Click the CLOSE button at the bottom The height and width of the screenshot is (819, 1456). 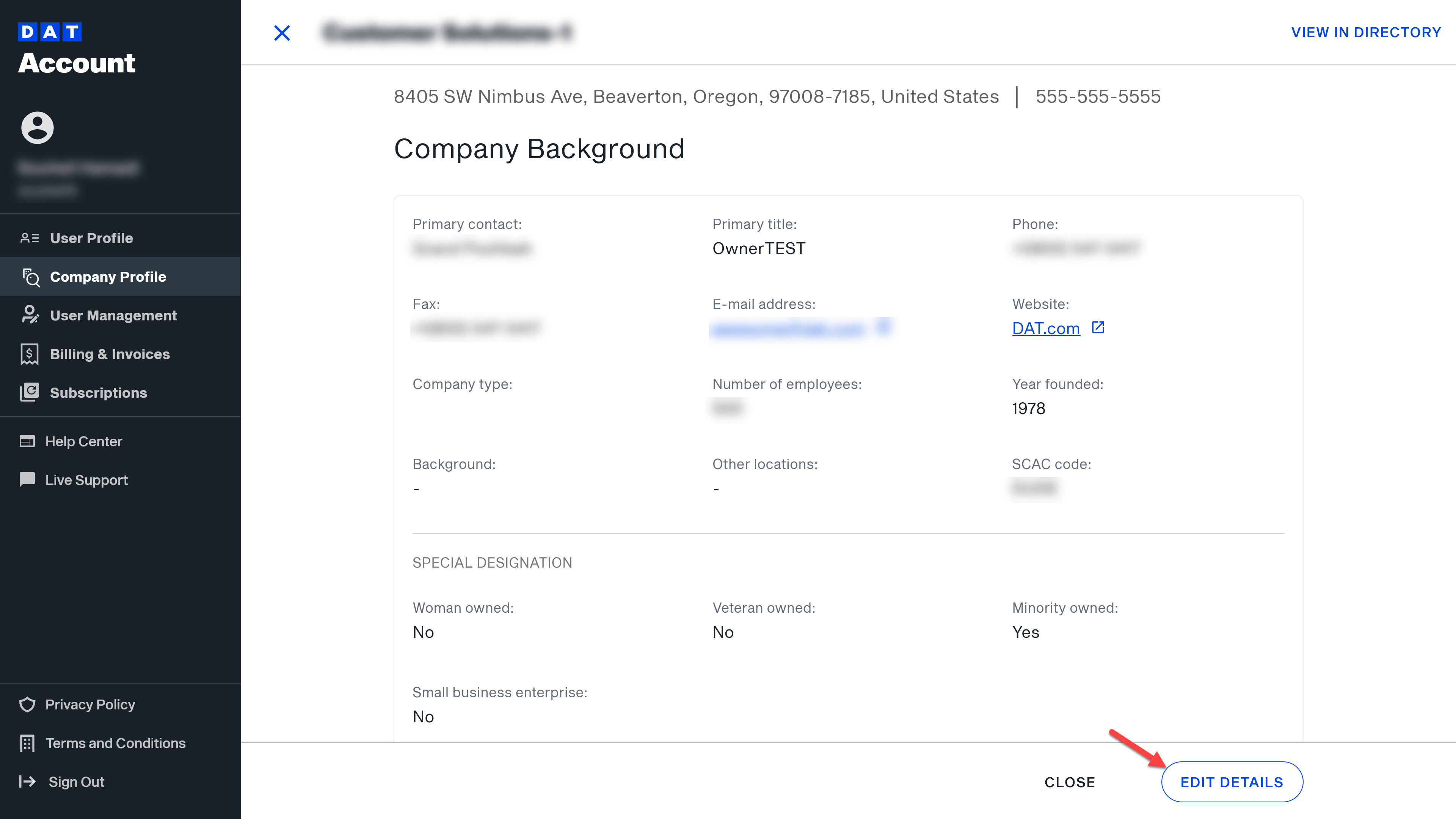[x=1069, y=782]
